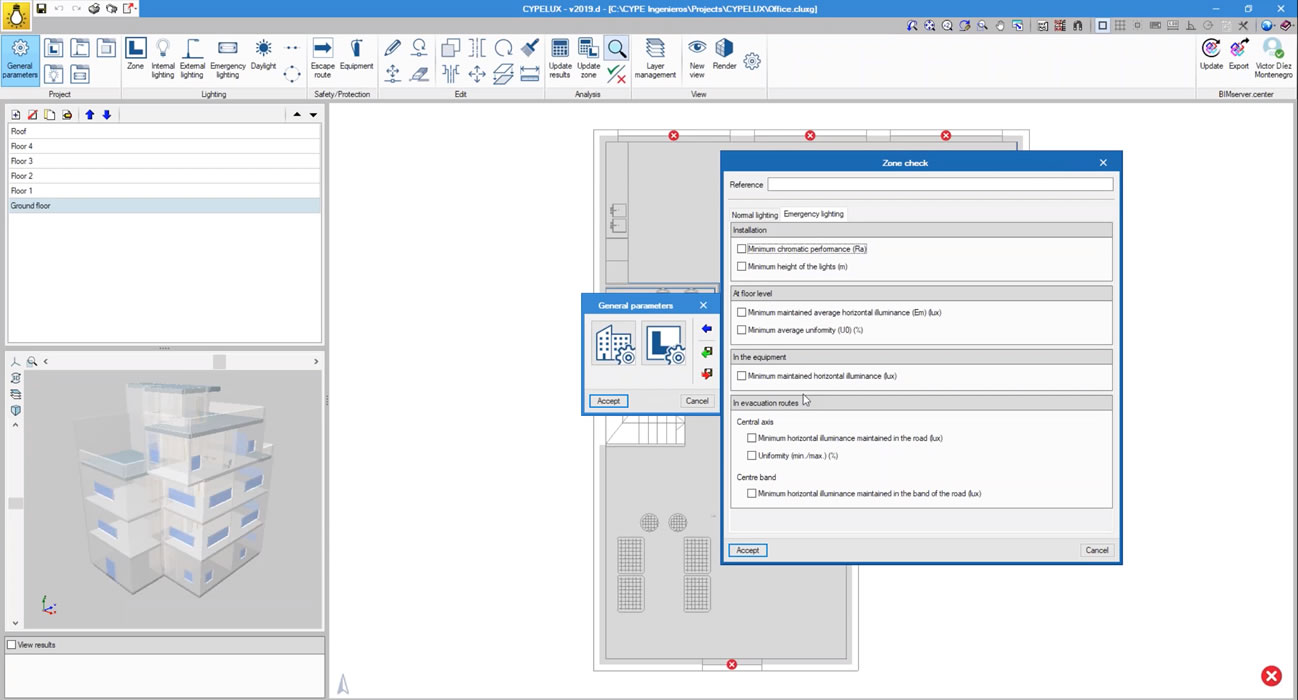Click the eraser tool in Edit group

tap(421, 73)
